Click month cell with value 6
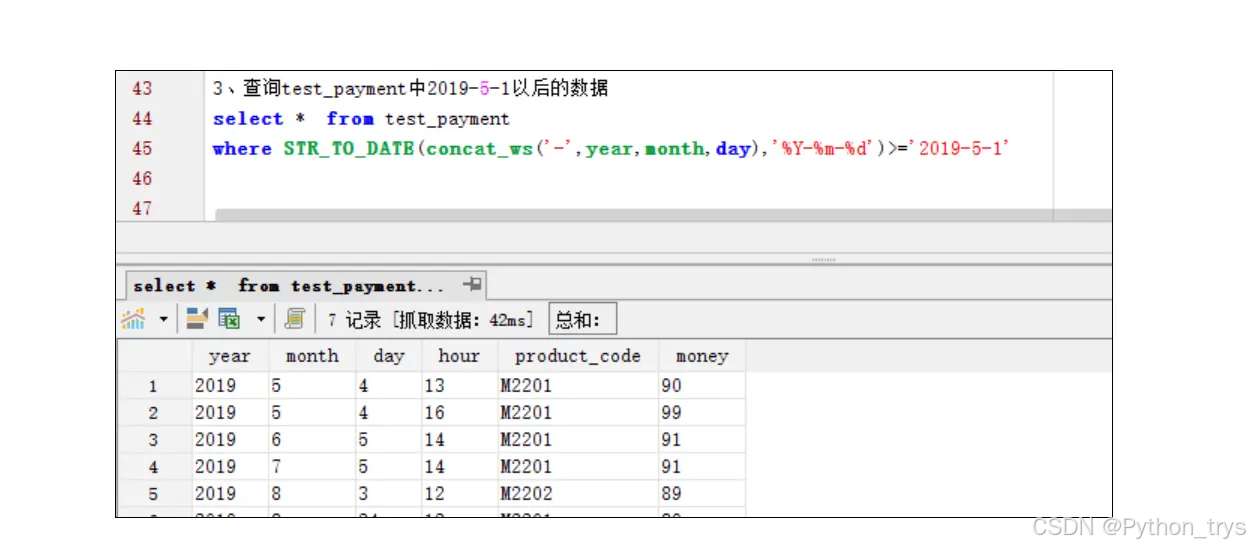 coord(312,440)
